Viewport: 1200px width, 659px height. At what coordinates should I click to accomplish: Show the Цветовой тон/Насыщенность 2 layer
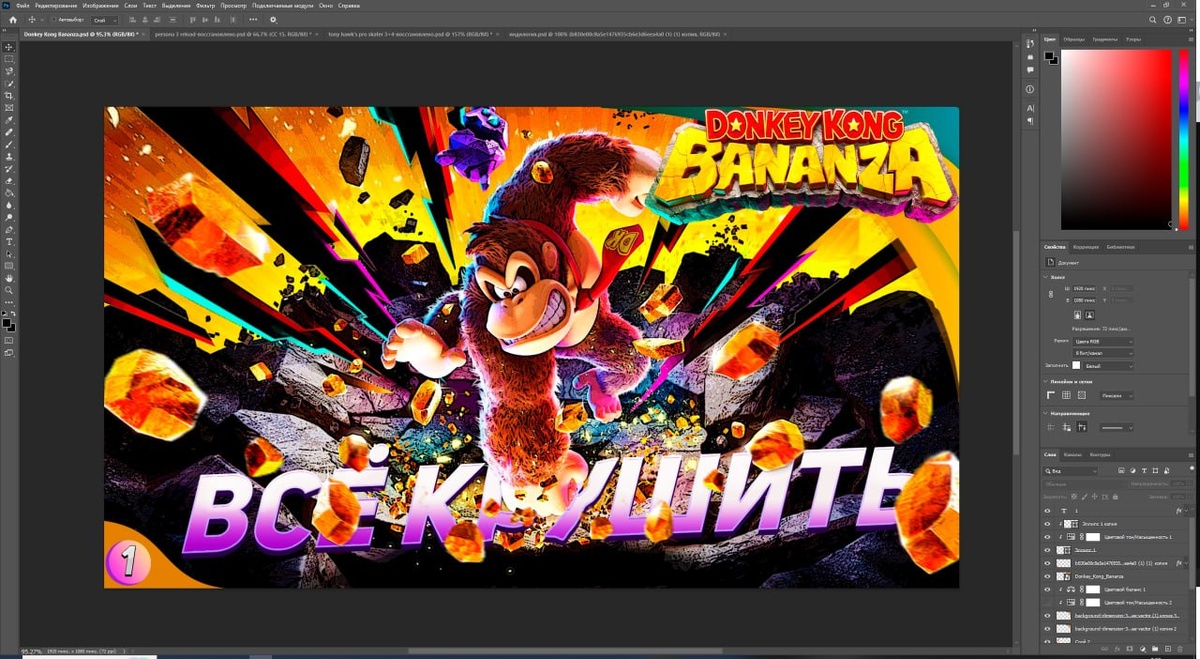pyautogui.click(x=1047, y=603)
